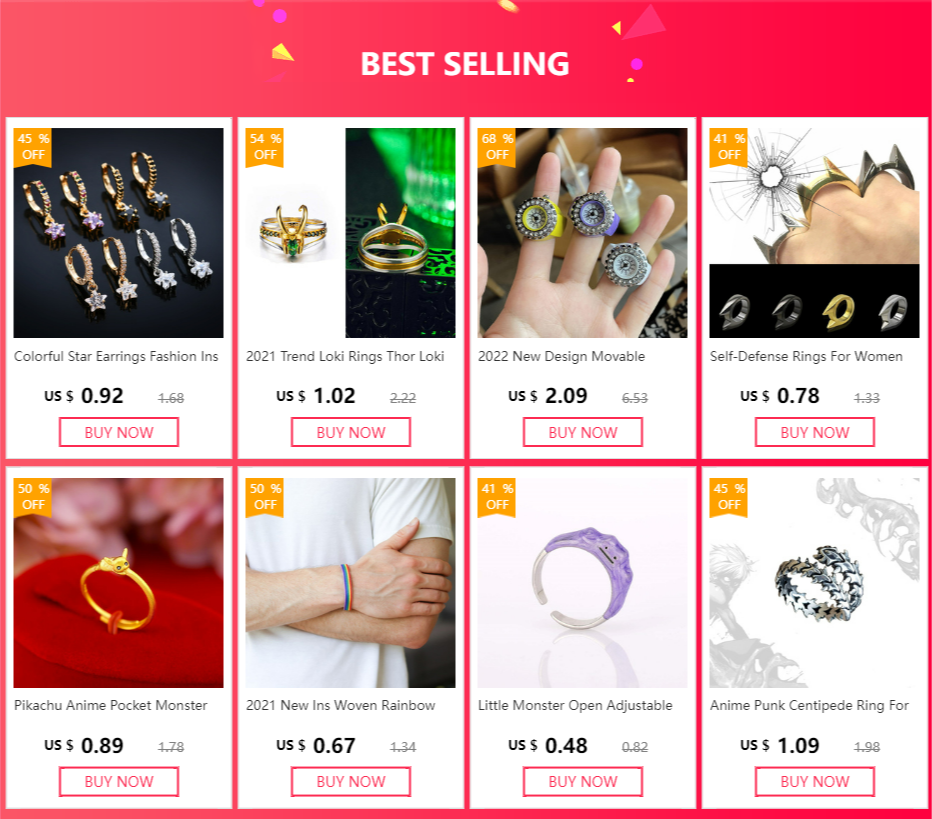Viewport: 932px width, 819px height.
Task: Open the star earrings product image
Action: pos(119,233)
